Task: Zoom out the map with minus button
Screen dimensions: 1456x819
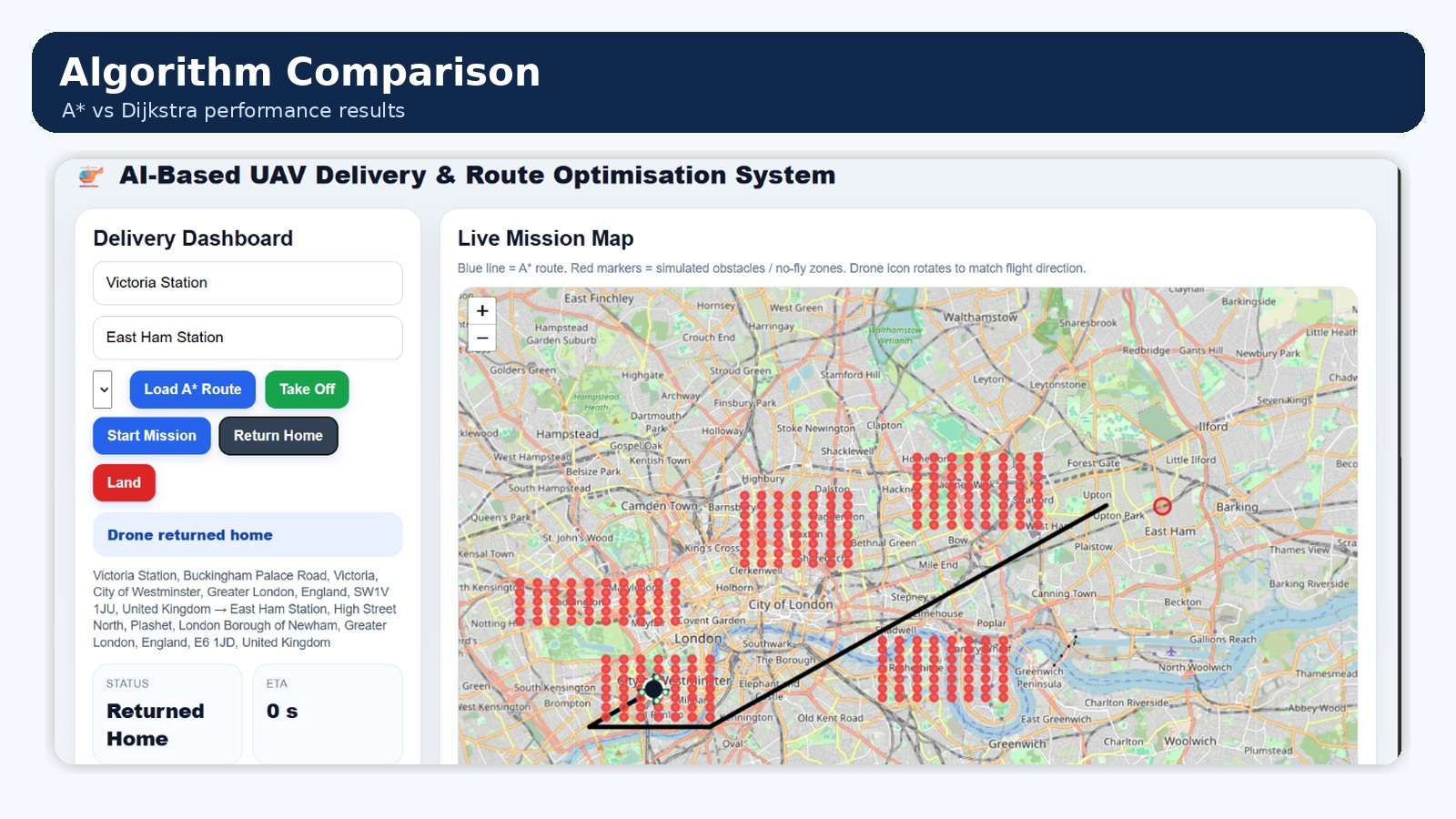Action: [482, 338]
